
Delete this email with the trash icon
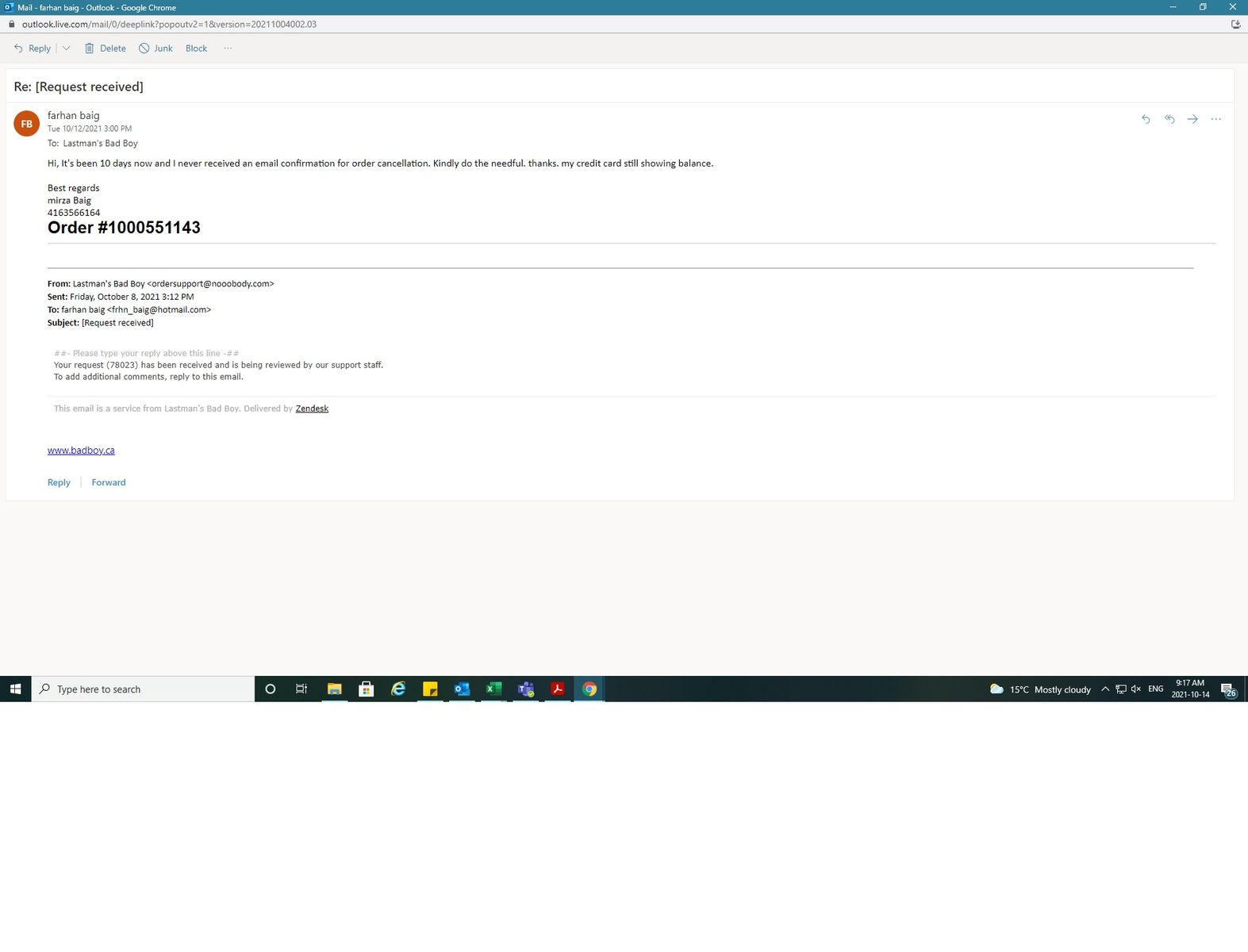click(105, 48)
